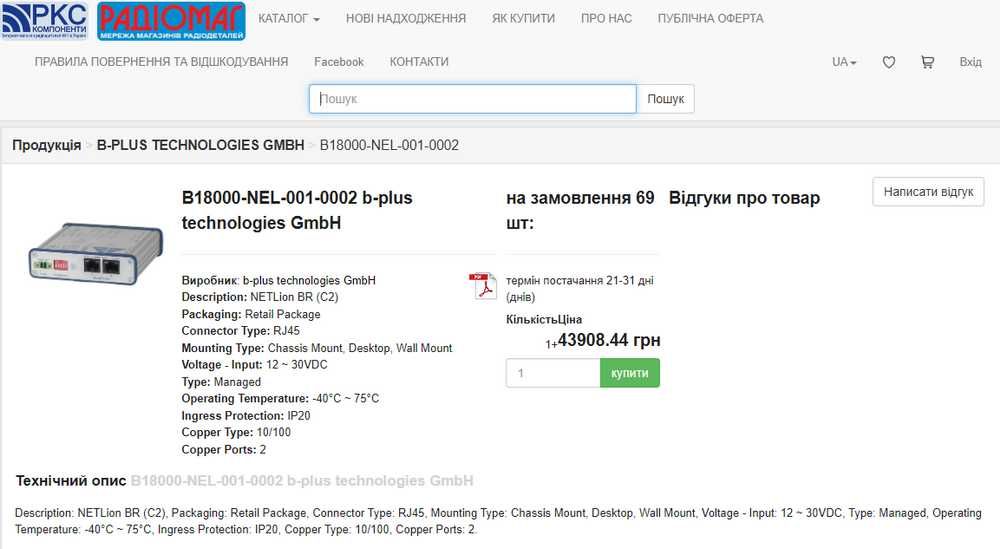Click the Copper Ports: 2 line
Viewport: 1000px width, 549px height.
pos(224,450)
